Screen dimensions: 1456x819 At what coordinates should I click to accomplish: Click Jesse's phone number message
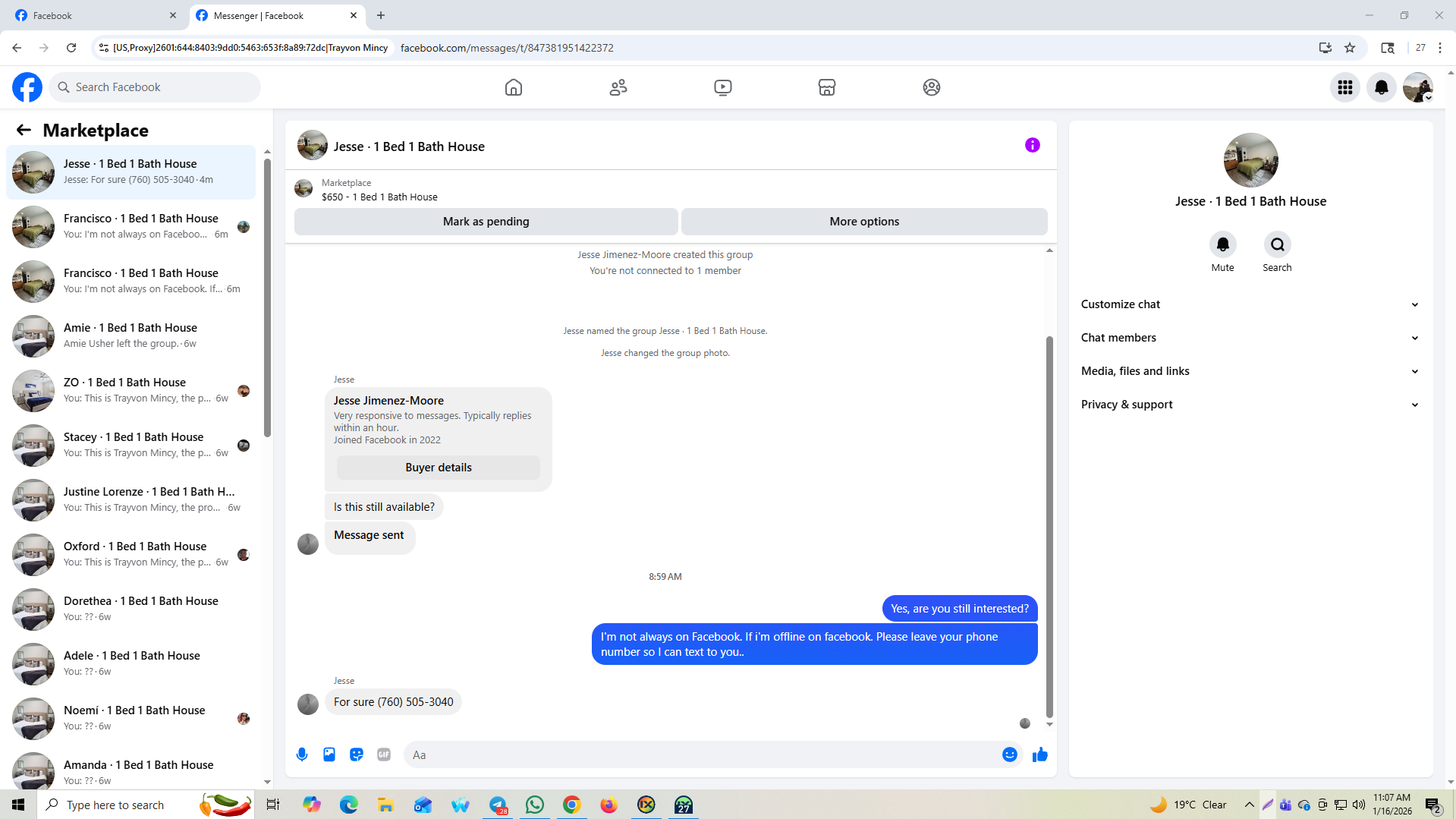pos(393,702)
